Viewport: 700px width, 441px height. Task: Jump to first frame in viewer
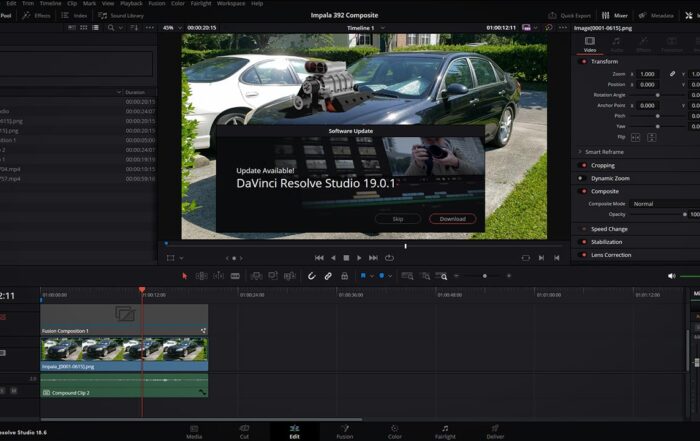tap(319, 258)
